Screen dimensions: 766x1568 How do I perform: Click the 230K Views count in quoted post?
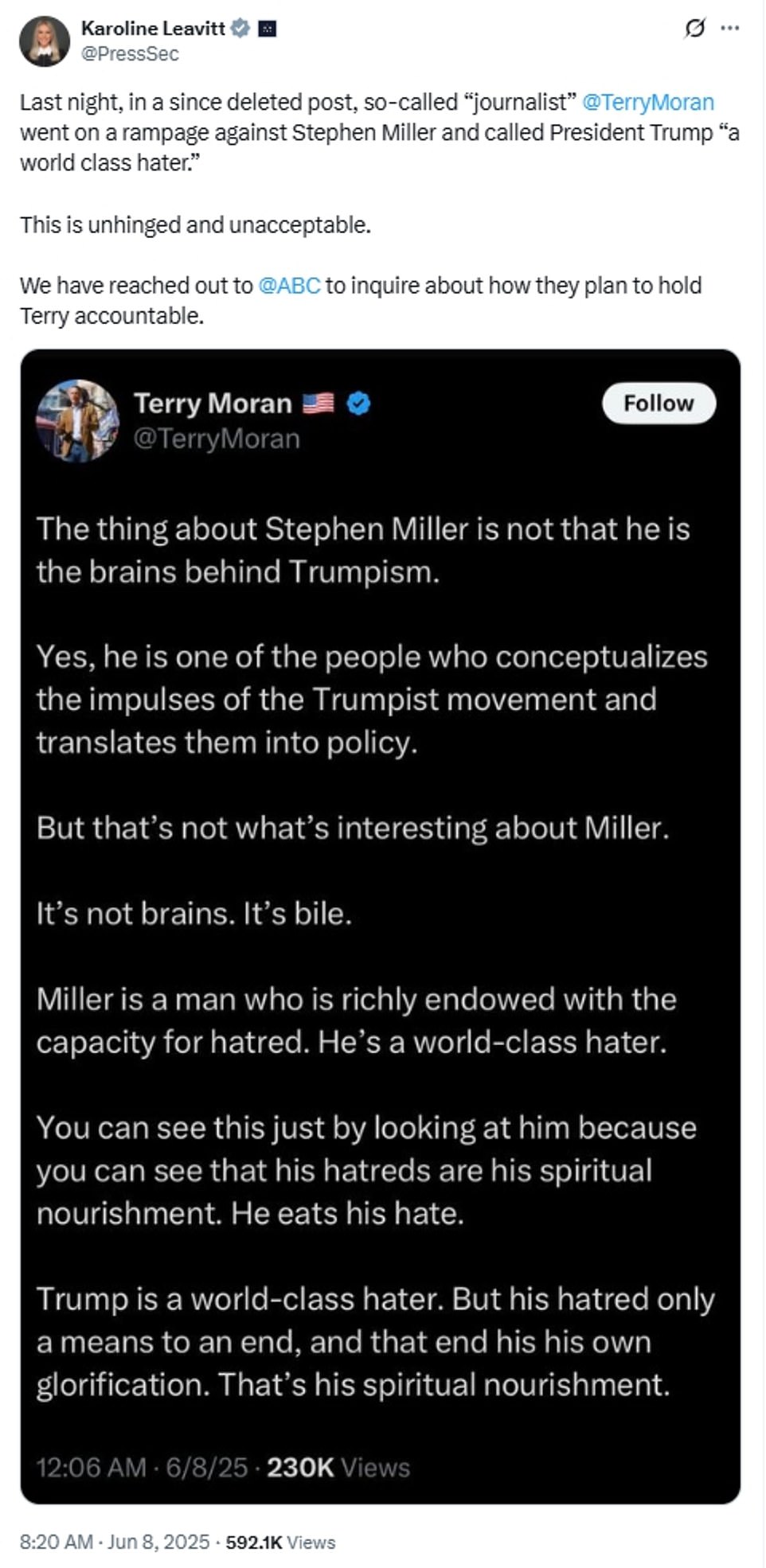(338, 1467)
